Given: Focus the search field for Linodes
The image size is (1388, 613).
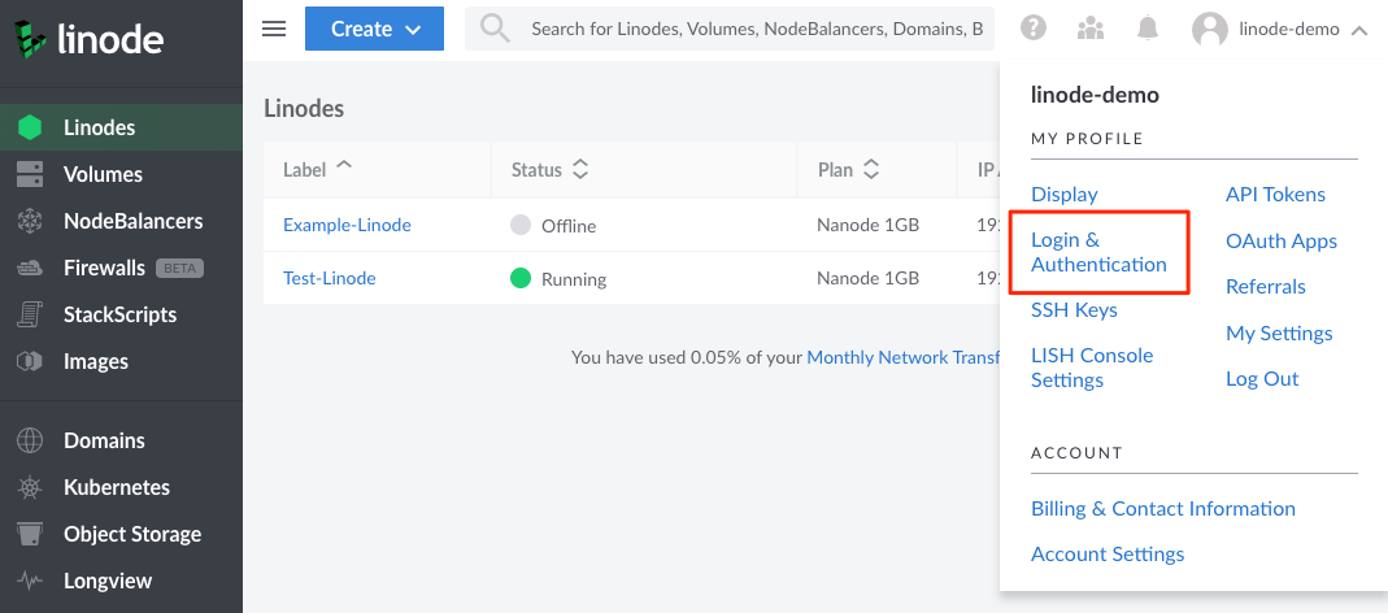Looking at the screenshot, I should (756, 29).
